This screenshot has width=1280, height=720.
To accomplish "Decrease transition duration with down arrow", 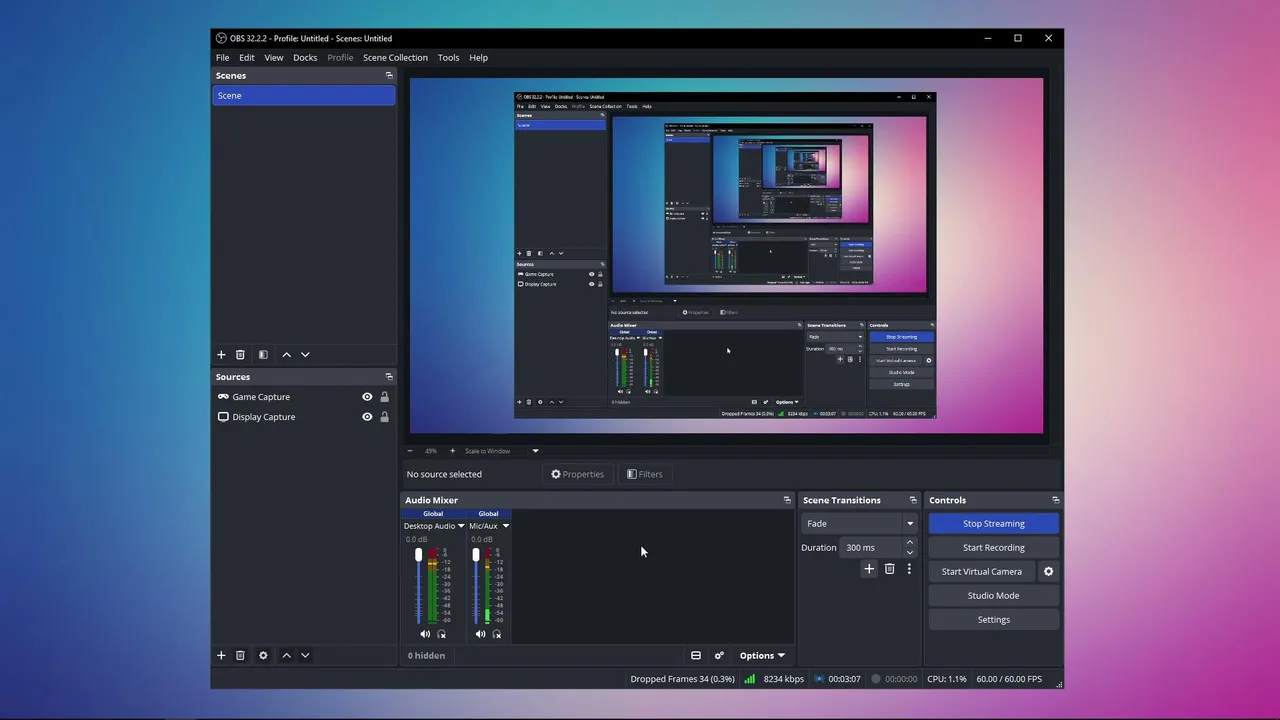I will click(909, 553).
